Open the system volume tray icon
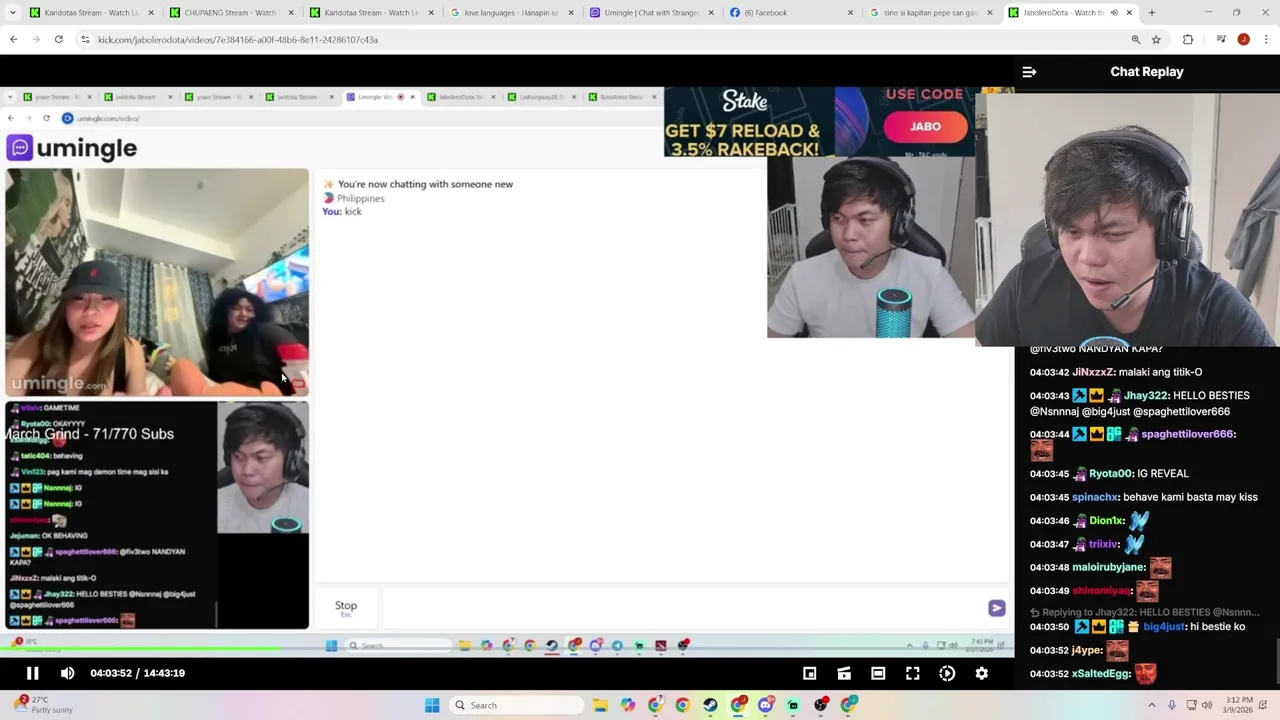1280x720 pixels. point(1205,705)
